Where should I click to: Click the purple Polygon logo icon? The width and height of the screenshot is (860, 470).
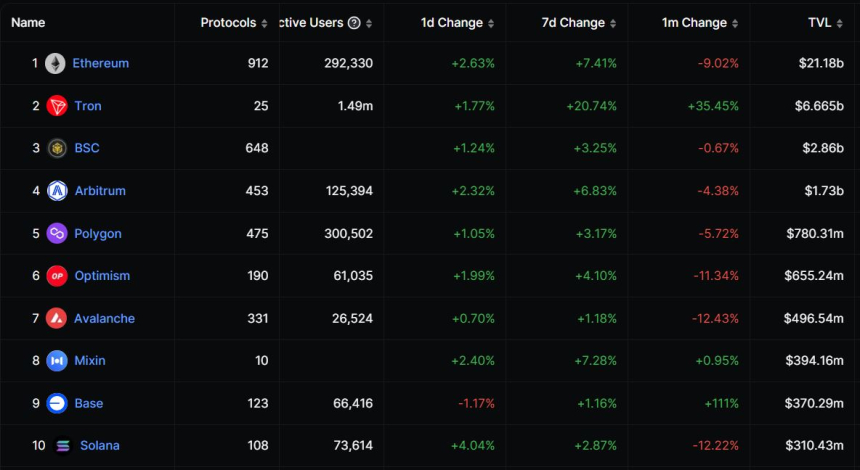(57, 233)
